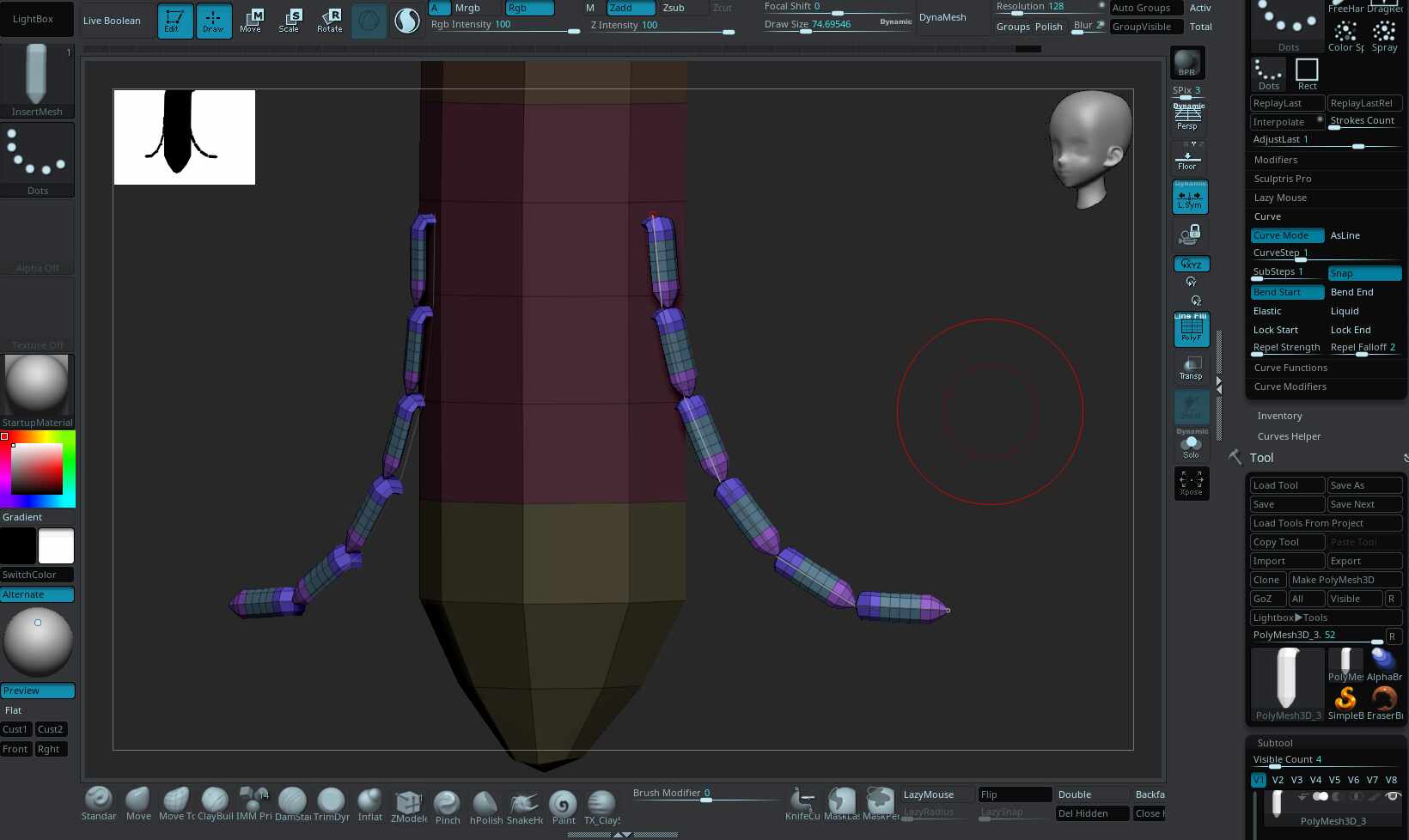Viewport: 1409px width, 840px height.
Task: Select the Color Spray stroke type
Action: pos(1346,36)
